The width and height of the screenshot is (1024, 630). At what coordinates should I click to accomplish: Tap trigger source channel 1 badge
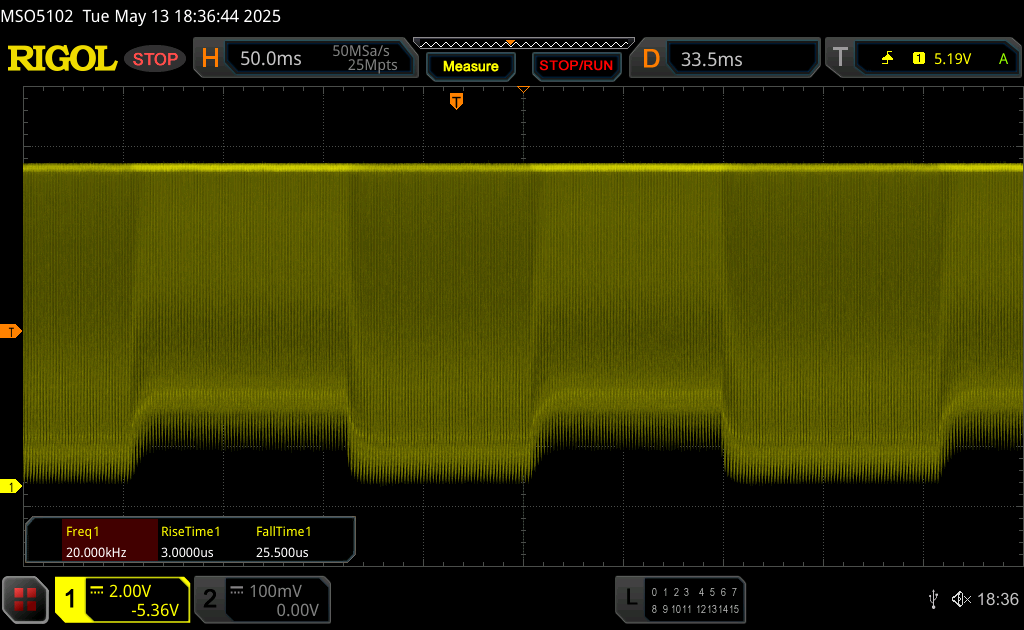(x=919, y=59)
